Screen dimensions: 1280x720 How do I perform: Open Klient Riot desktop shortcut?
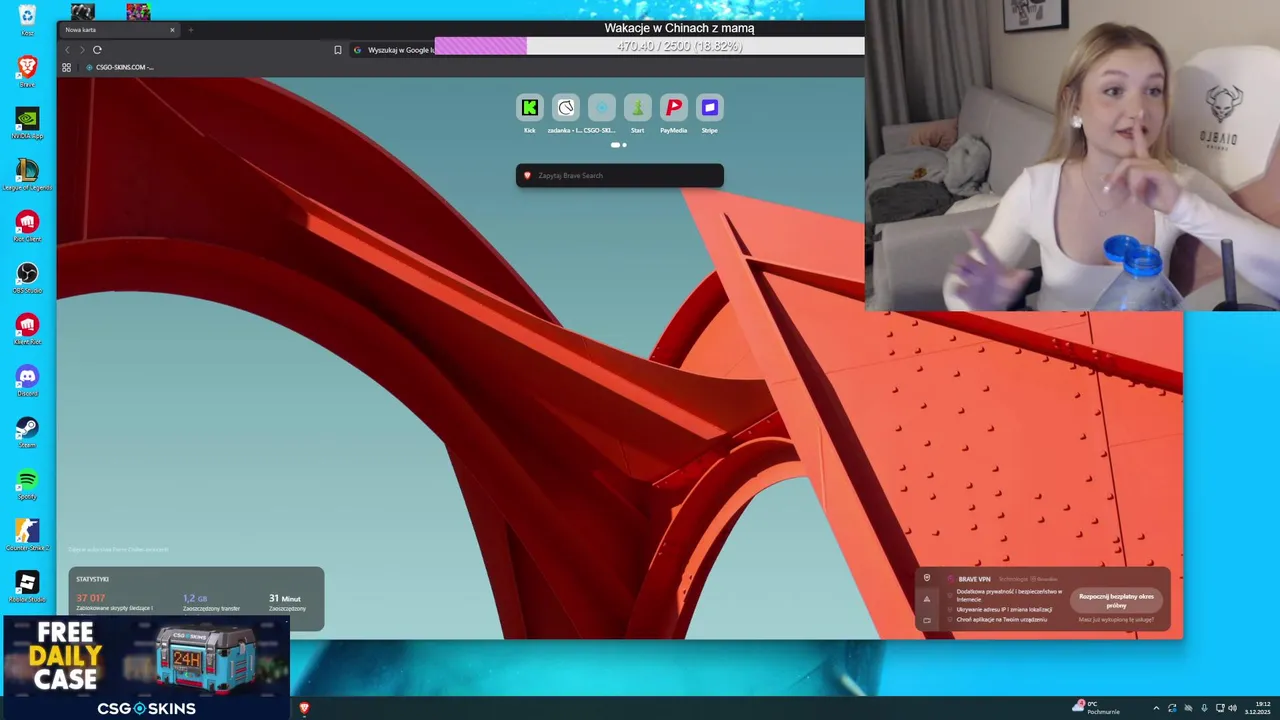(x=27, y=329)
